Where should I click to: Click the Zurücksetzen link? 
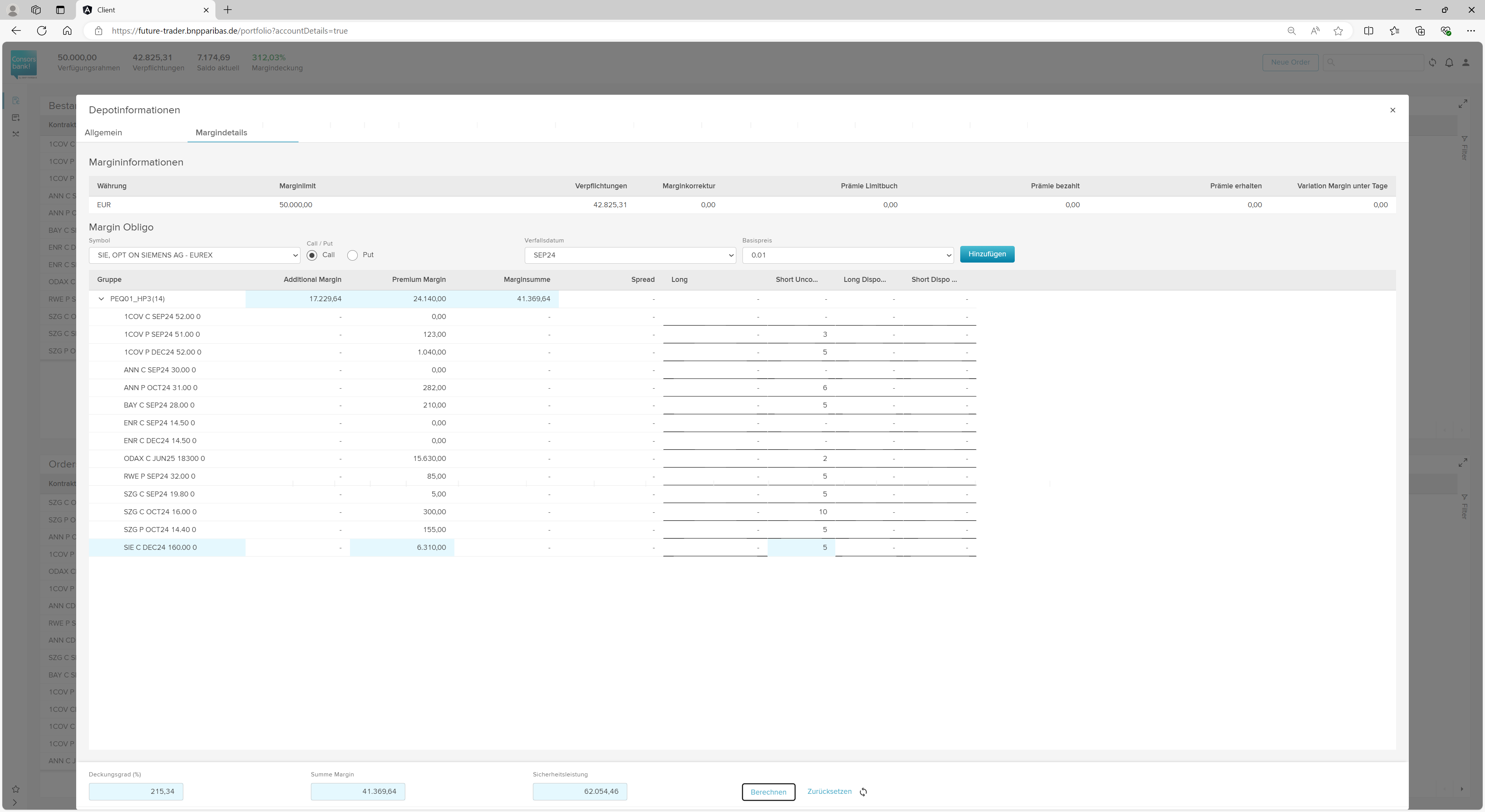point(829,791)
